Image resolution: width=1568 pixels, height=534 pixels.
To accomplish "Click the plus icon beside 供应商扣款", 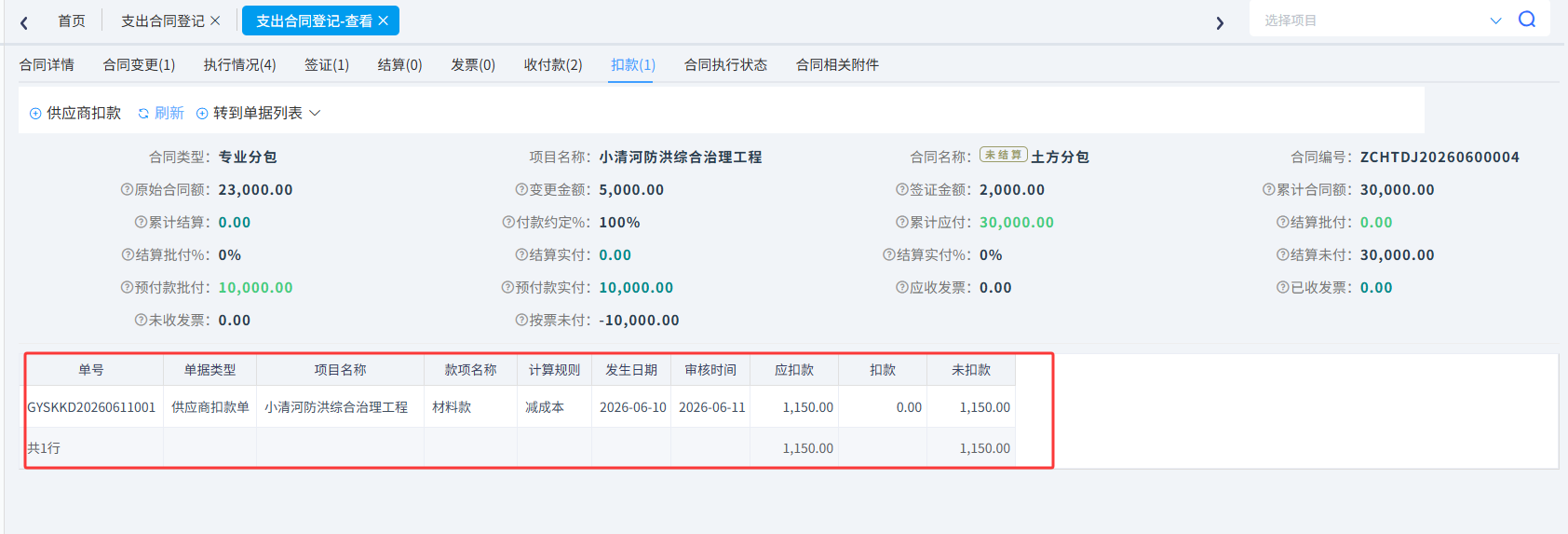I will click(x=35, y=113).
